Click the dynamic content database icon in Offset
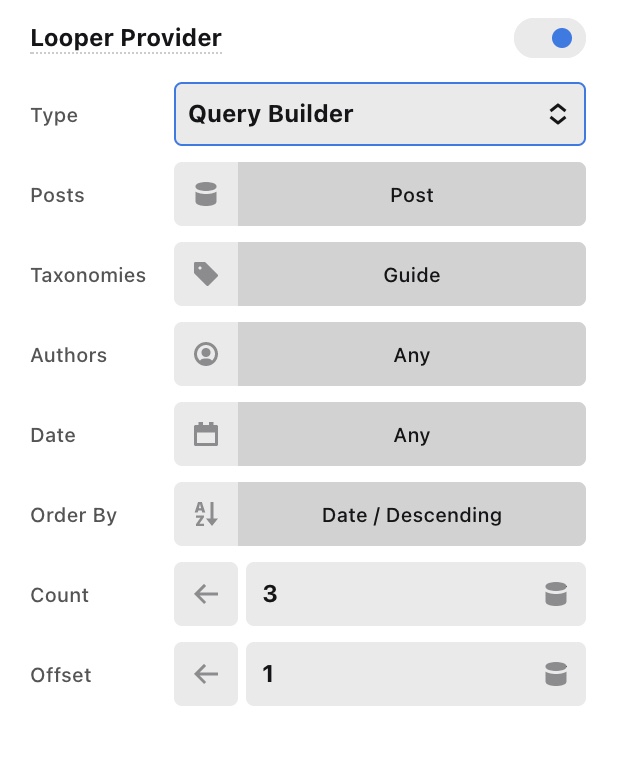 pyautogui.click(x=556, y=674)
